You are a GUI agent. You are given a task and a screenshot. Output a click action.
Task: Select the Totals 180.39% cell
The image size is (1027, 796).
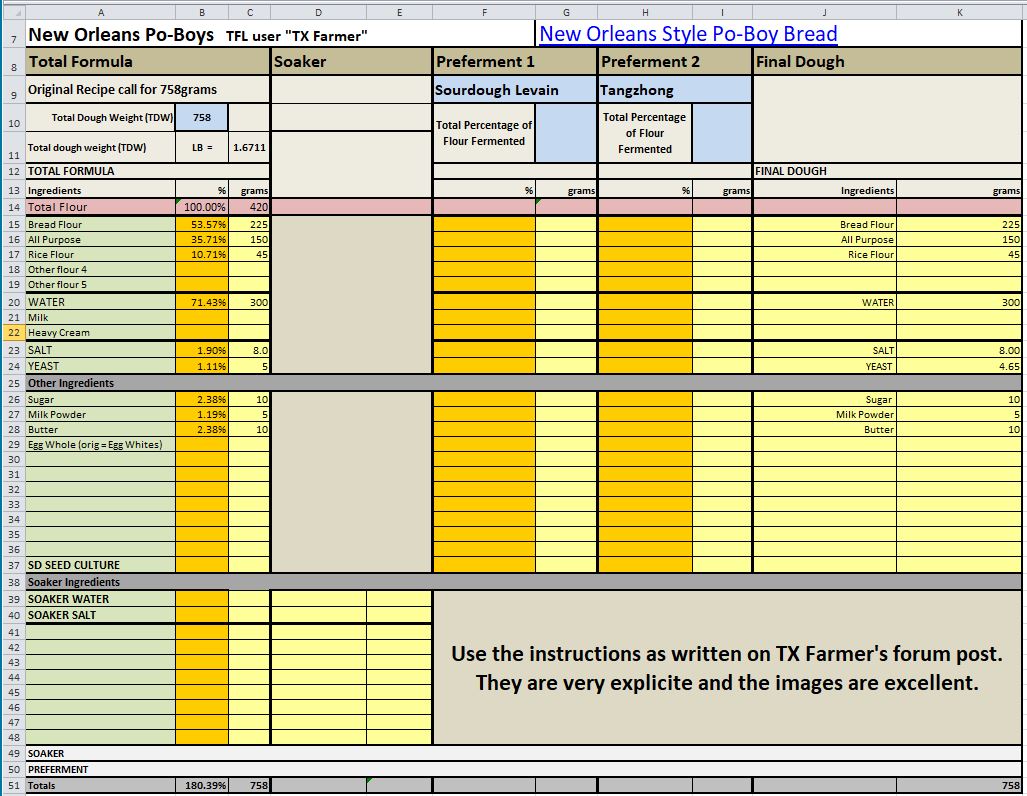(x=202, y=786)
